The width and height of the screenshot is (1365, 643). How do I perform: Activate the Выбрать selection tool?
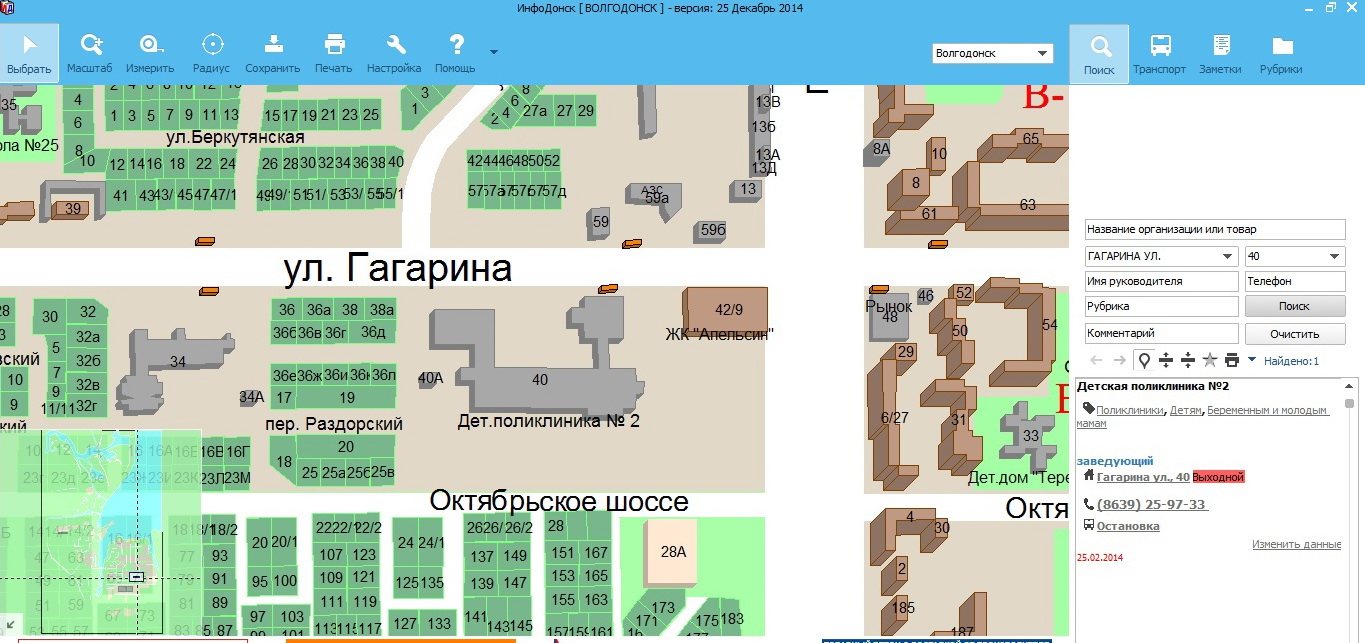pyautogui.click(x=29, y=54)
